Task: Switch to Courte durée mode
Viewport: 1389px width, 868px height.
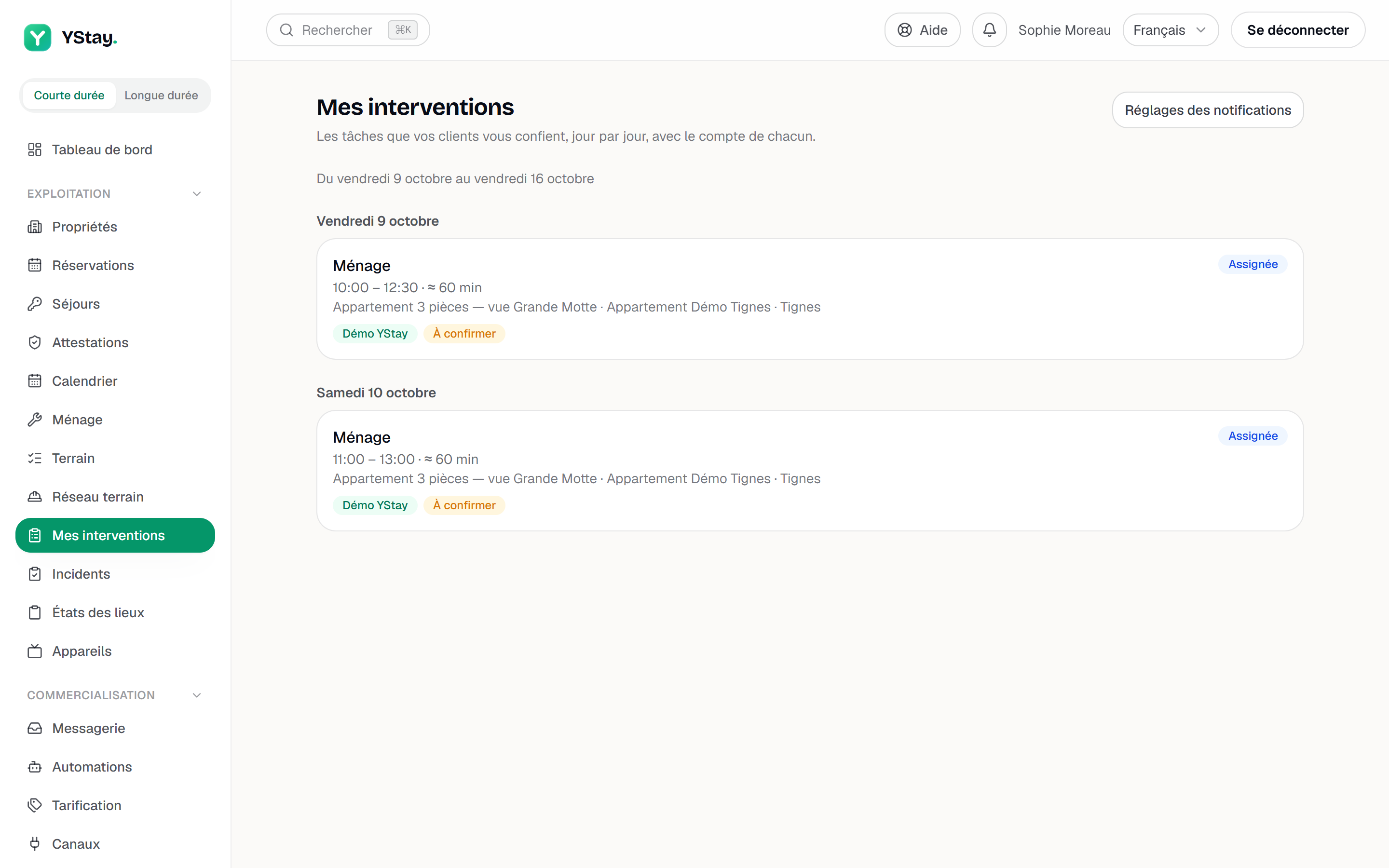Action: coord(69,95)
